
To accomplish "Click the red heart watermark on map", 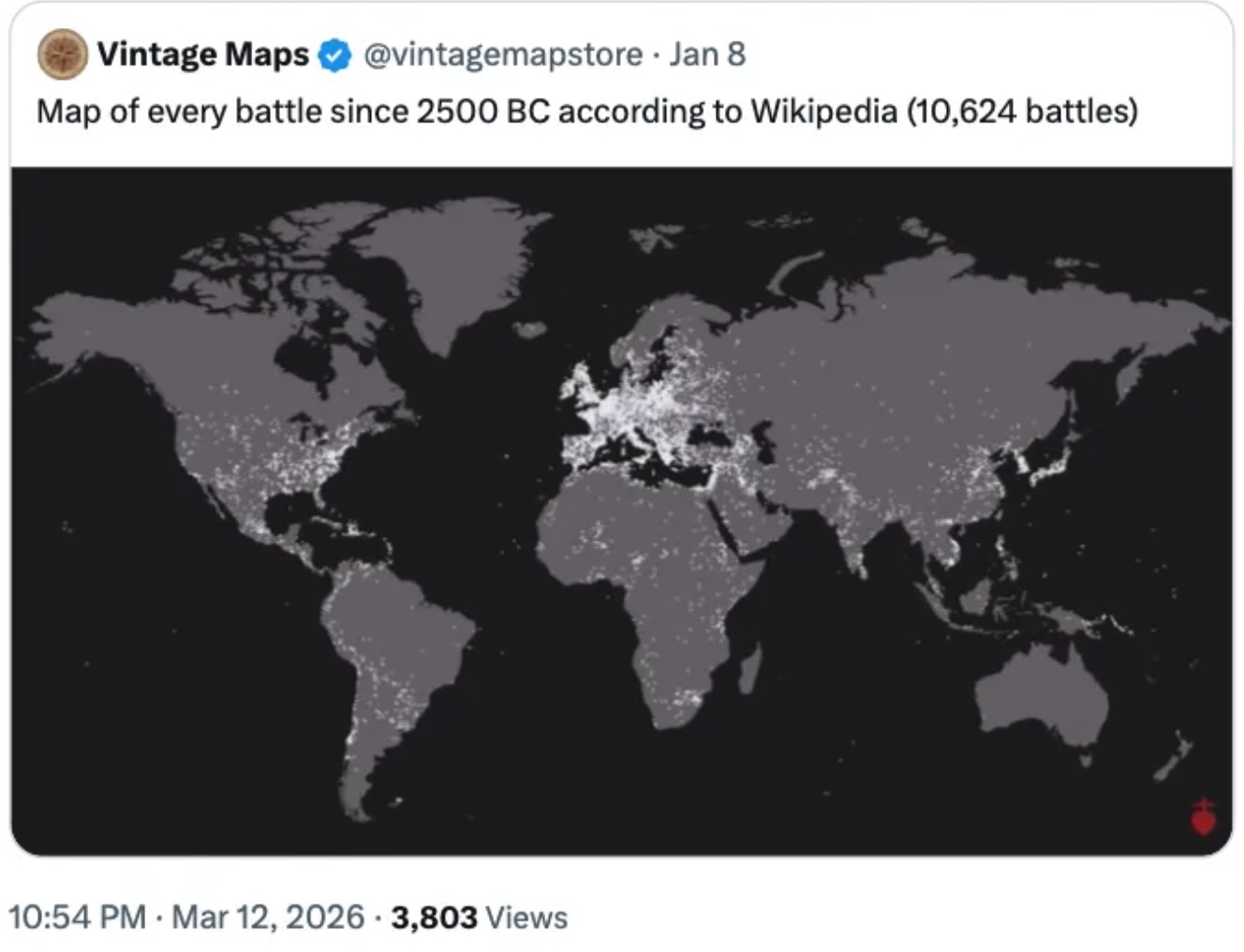I will 1203,818.
